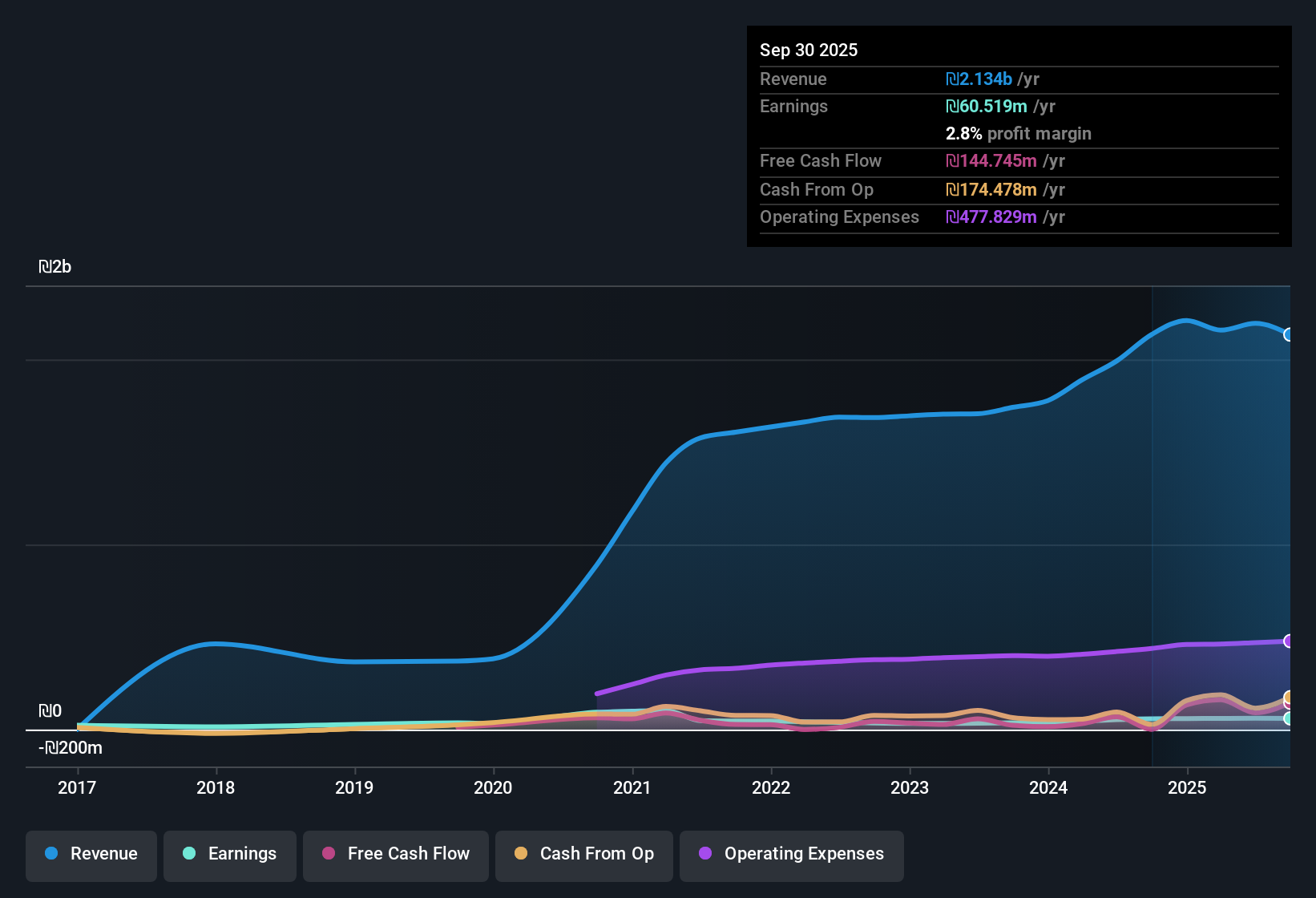Toggle the Earnings series off
1316x898 pixels.
(229, 854)
